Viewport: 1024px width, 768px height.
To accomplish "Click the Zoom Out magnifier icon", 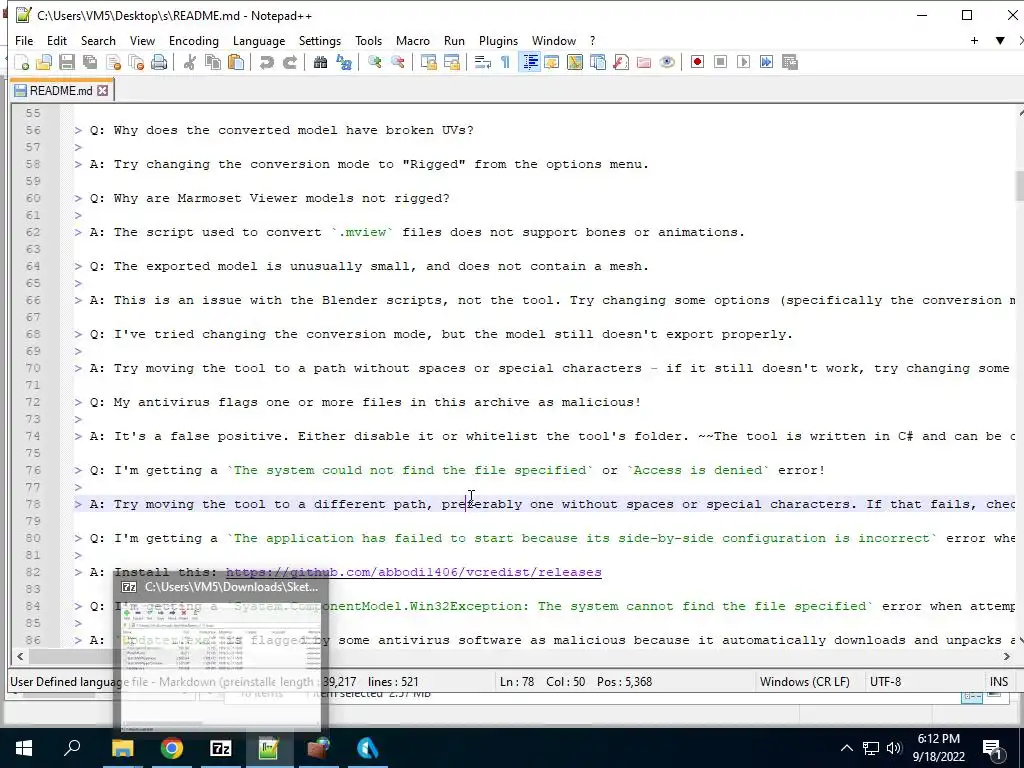I will [x=398, y=62].
